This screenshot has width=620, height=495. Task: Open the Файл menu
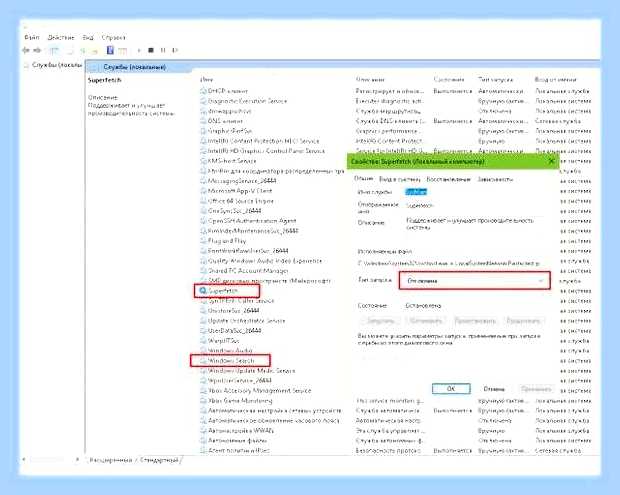pyautogui.click(x=32, y=38)
